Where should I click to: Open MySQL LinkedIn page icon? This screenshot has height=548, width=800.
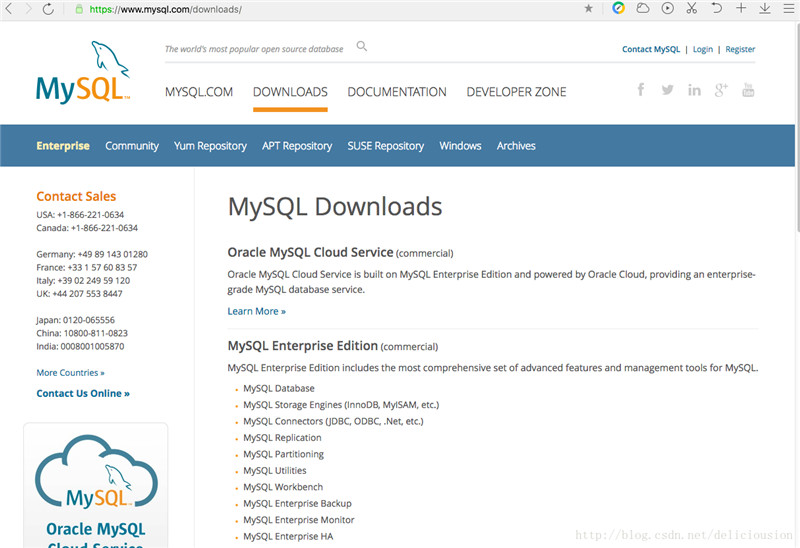[x=694, y=90]
